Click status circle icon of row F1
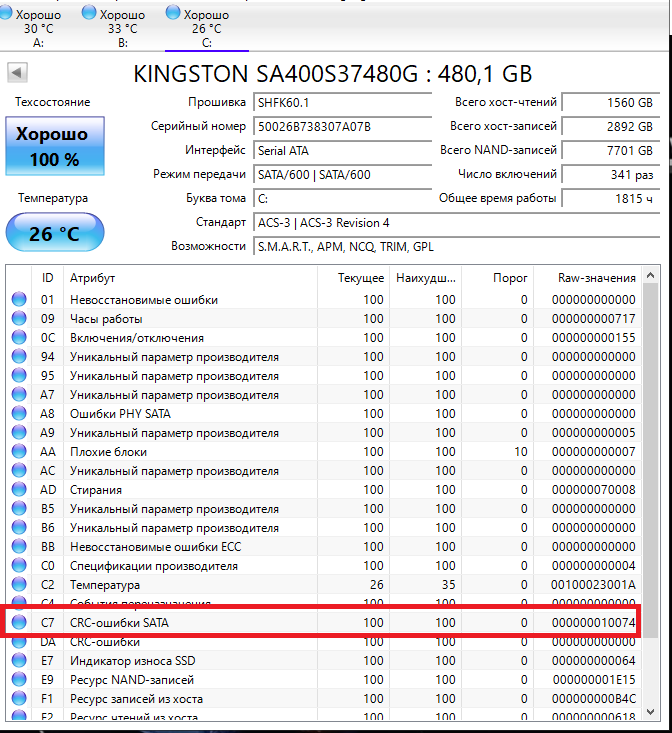672x733 pixels. (19, 698)
